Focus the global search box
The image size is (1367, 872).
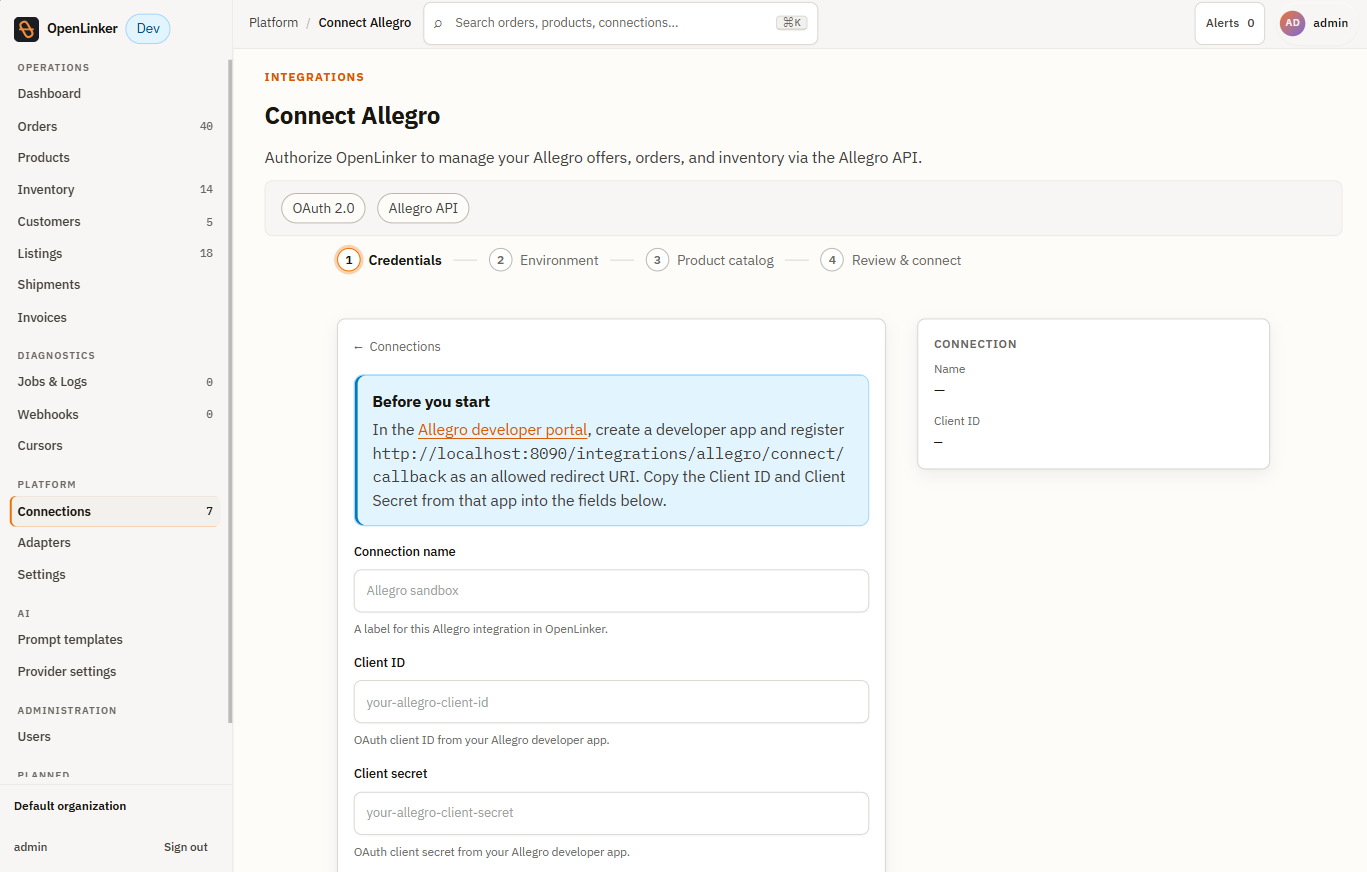pyautogui.click(x=620, y=23)
